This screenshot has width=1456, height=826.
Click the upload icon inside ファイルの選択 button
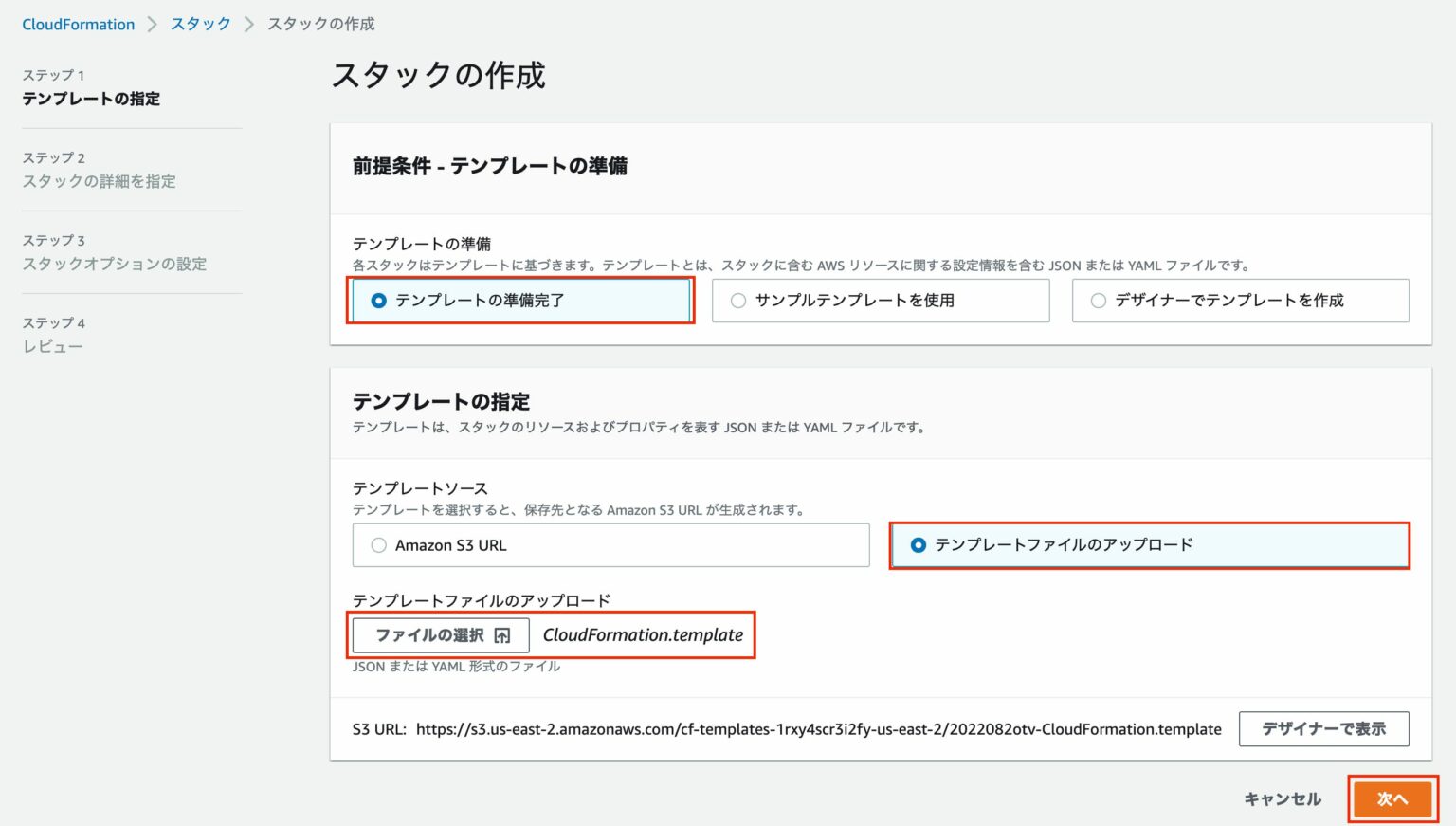click(x=503, y=635)
